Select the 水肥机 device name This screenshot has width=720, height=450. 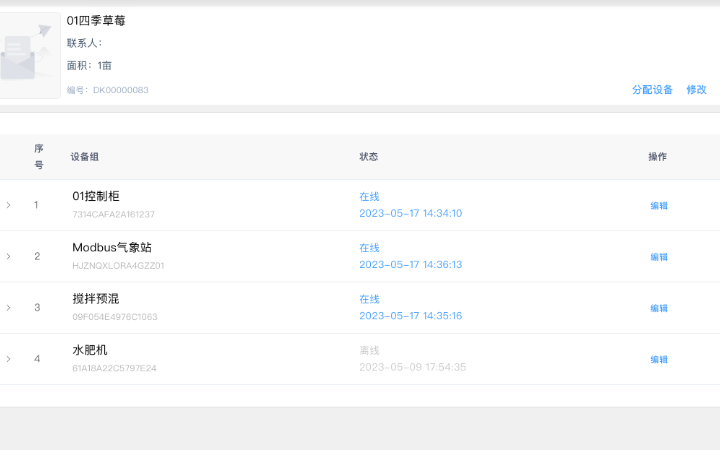point(90,350)
